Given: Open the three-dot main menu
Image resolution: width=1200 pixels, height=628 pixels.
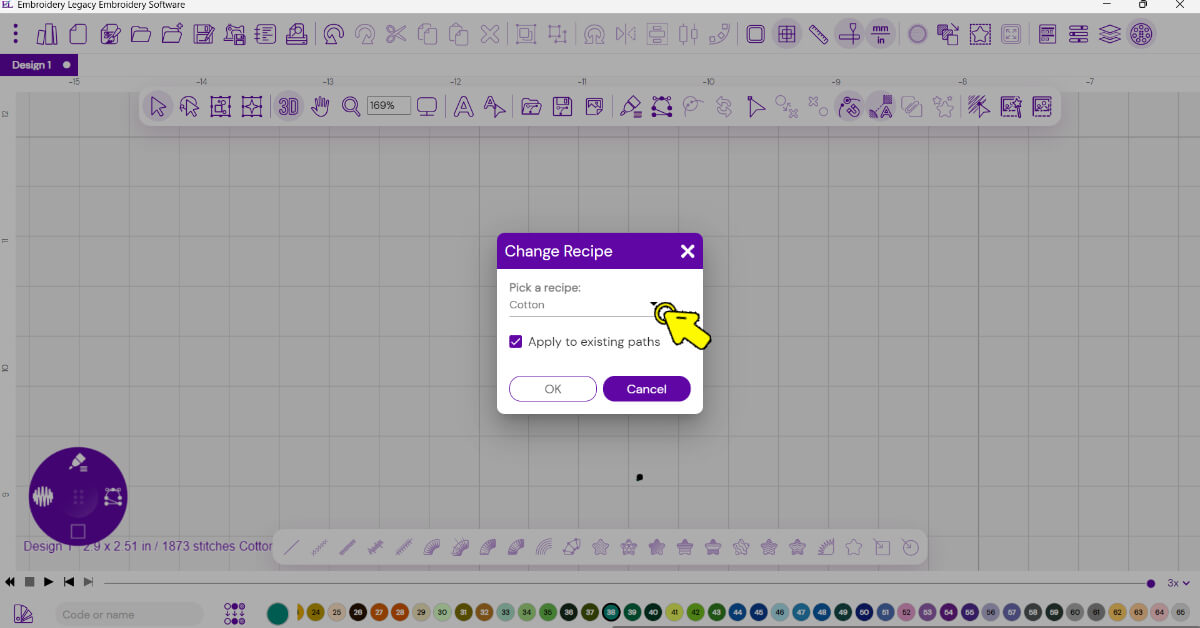Looking at the screenshot, I should [15, 34].
